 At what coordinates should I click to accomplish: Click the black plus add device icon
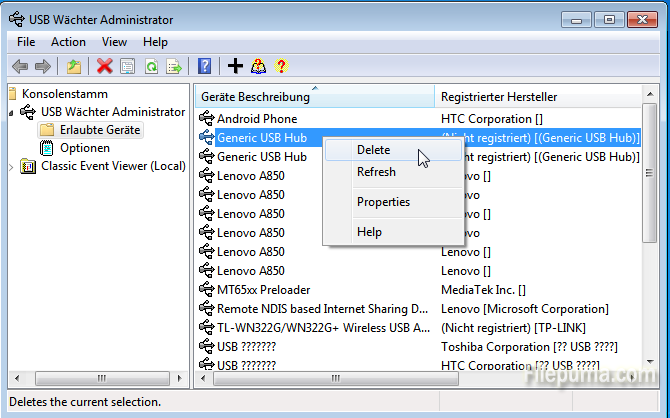[235, 66]
